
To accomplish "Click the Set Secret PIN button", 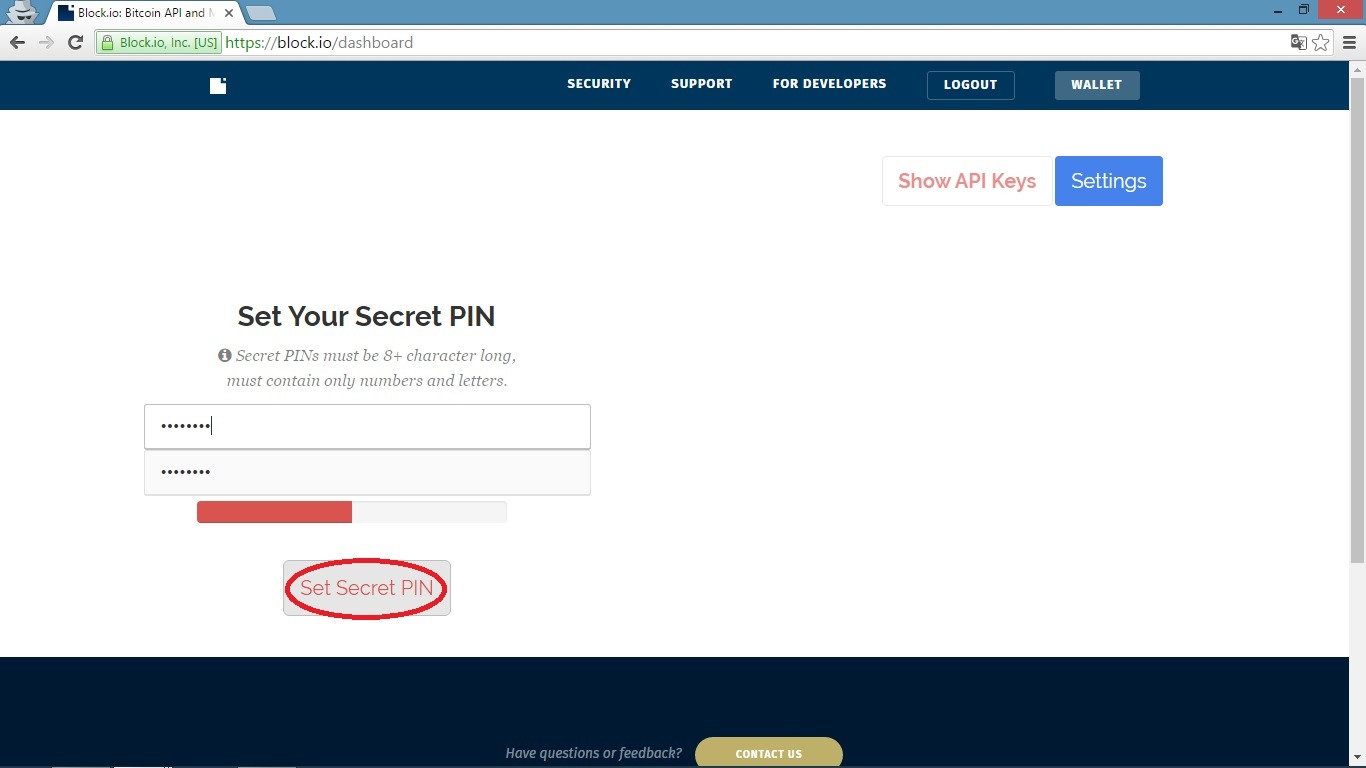I will [367, 588].
